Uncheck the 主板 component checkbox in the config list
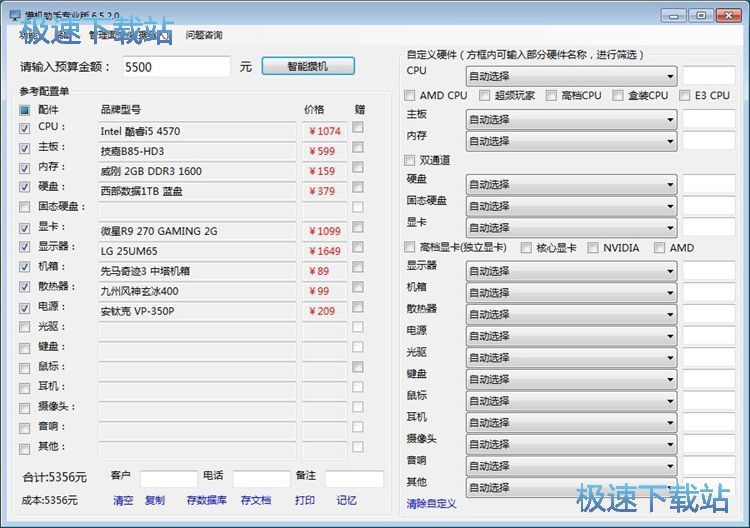 click(24, 148)
